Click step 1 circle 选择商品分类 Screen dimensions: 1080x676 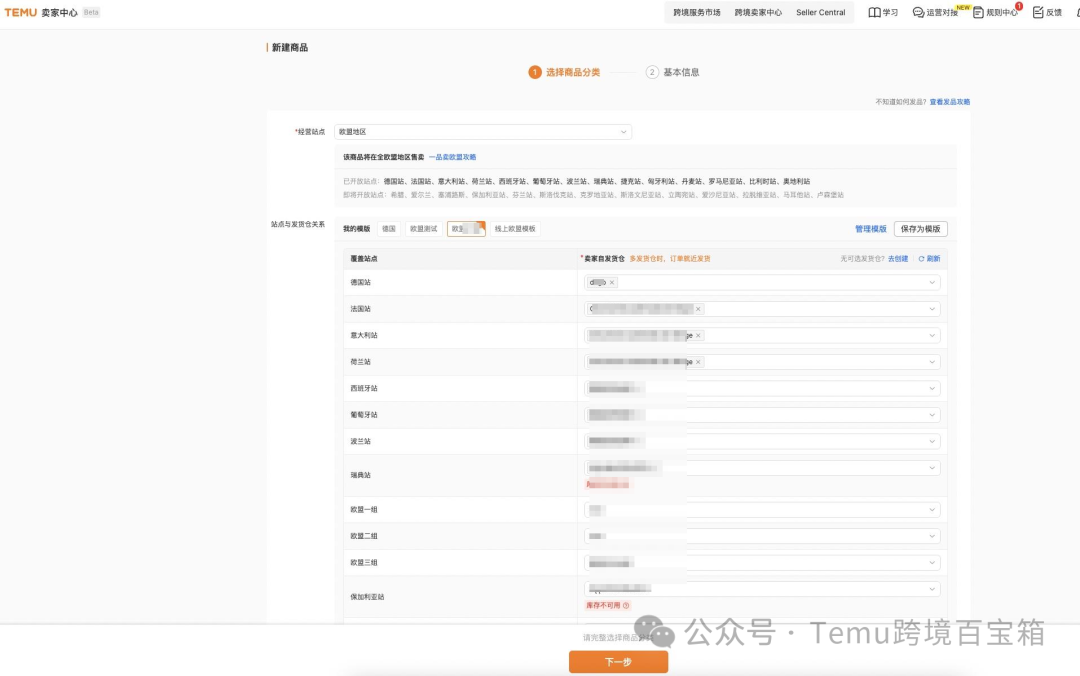(x=534, y=72)
